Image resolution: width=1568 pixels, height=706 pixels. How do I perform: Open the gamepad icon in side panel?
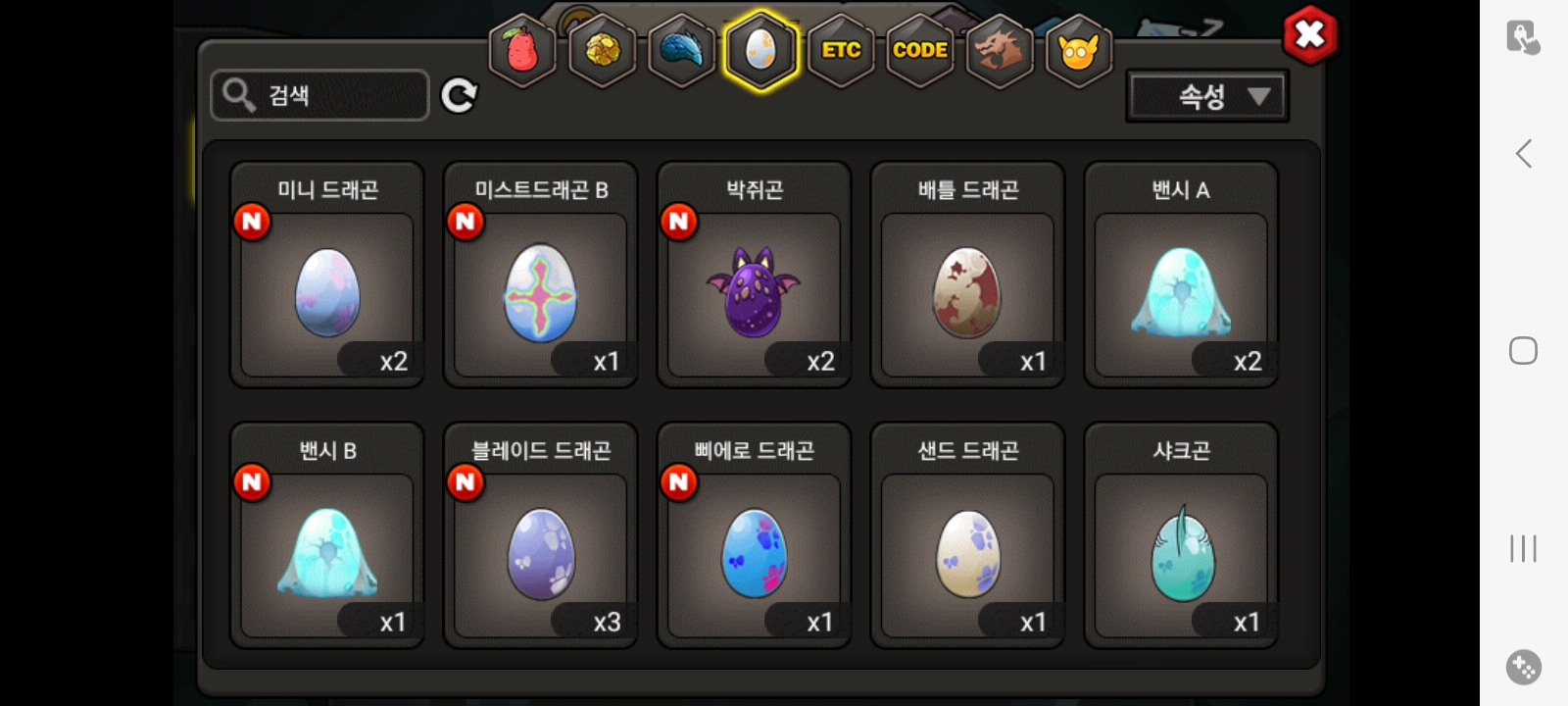tap(1524, 668)
